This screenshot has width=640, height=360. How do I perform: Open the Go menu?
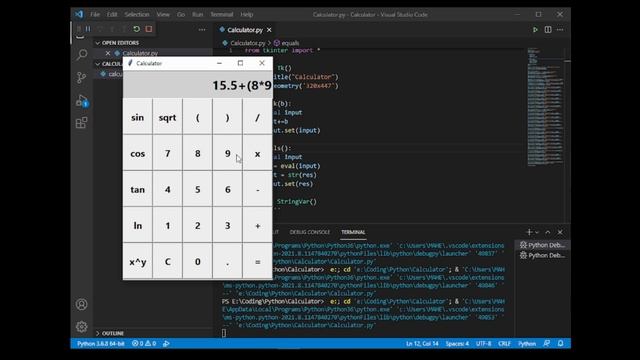point(181,14)
